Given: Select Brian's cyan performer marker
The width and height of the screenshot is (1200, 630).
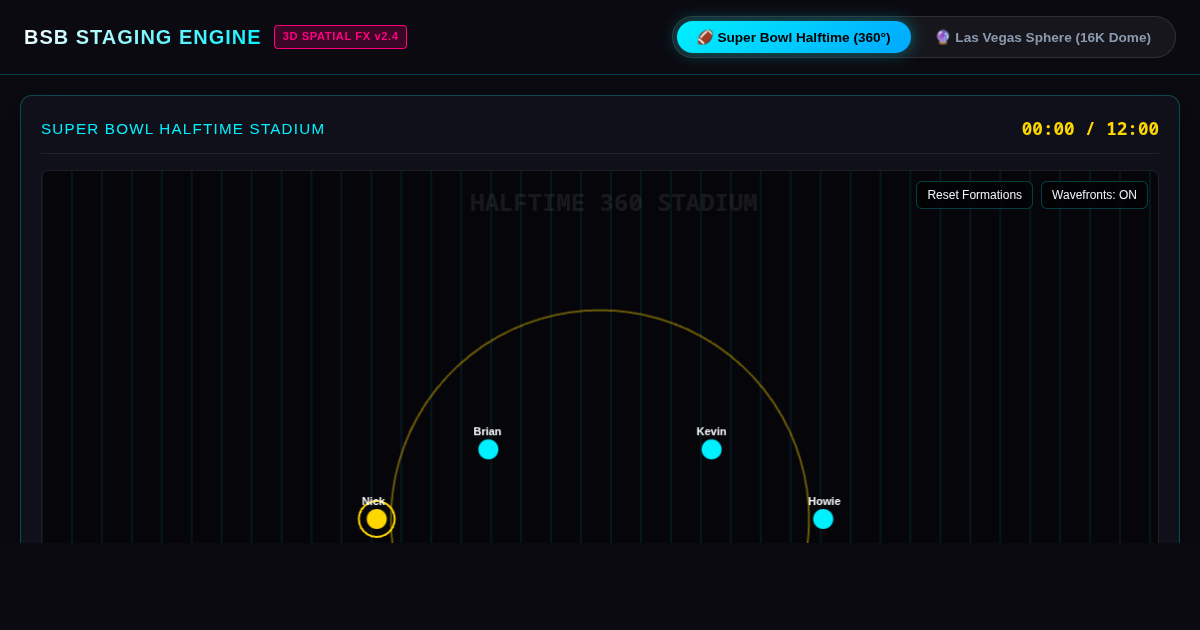Looking at the screenshot, I should [x=488, y=449].
